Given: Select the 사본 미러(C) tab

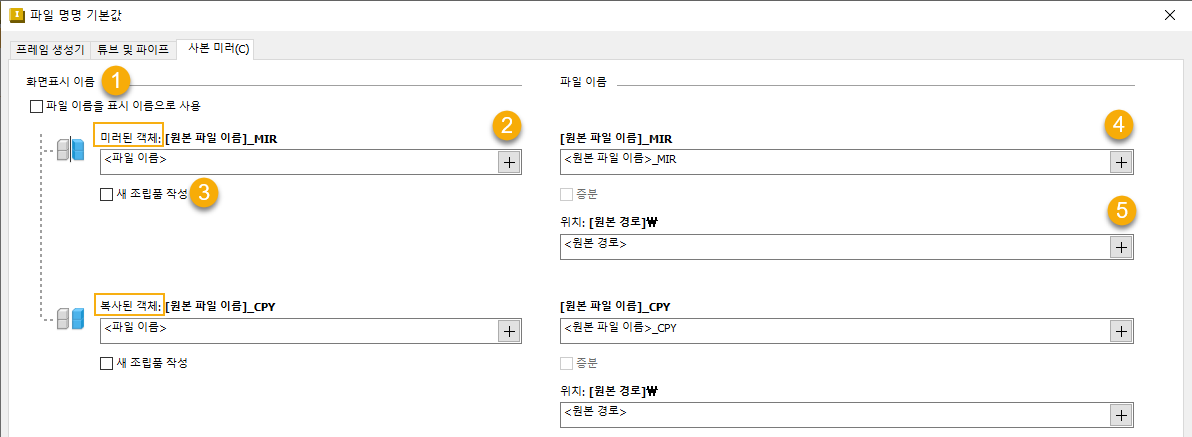Looking at the screenshot, I should [x=215, y=48].
